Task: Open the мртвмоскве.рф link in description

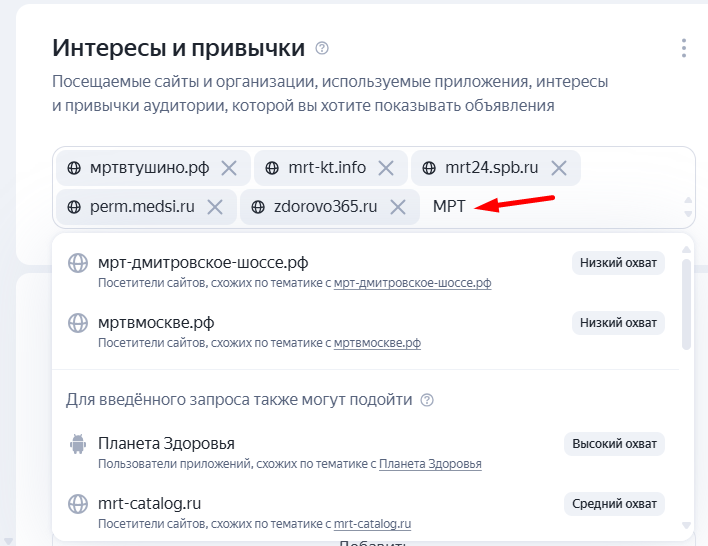Action: click(377, 343)
